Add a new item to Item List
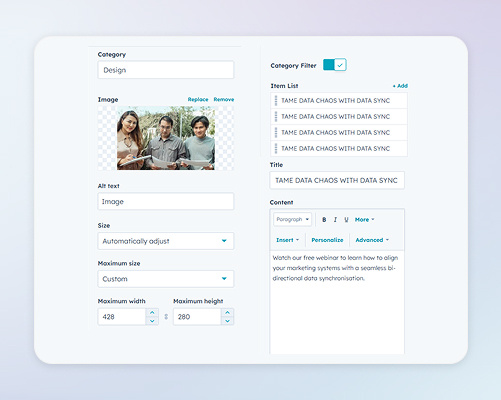The image size is (501, 400). click(400, 86)
